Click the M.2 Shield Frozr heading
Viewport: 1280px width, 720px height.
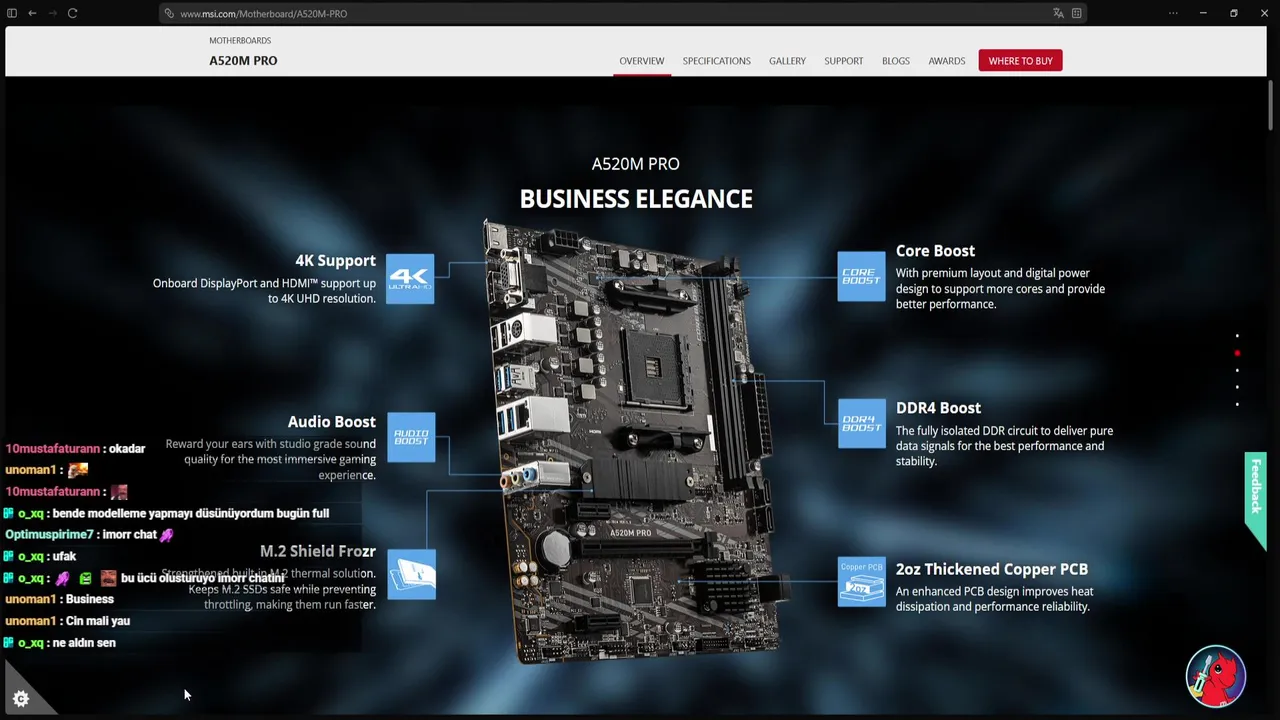[x=318, y=551]
